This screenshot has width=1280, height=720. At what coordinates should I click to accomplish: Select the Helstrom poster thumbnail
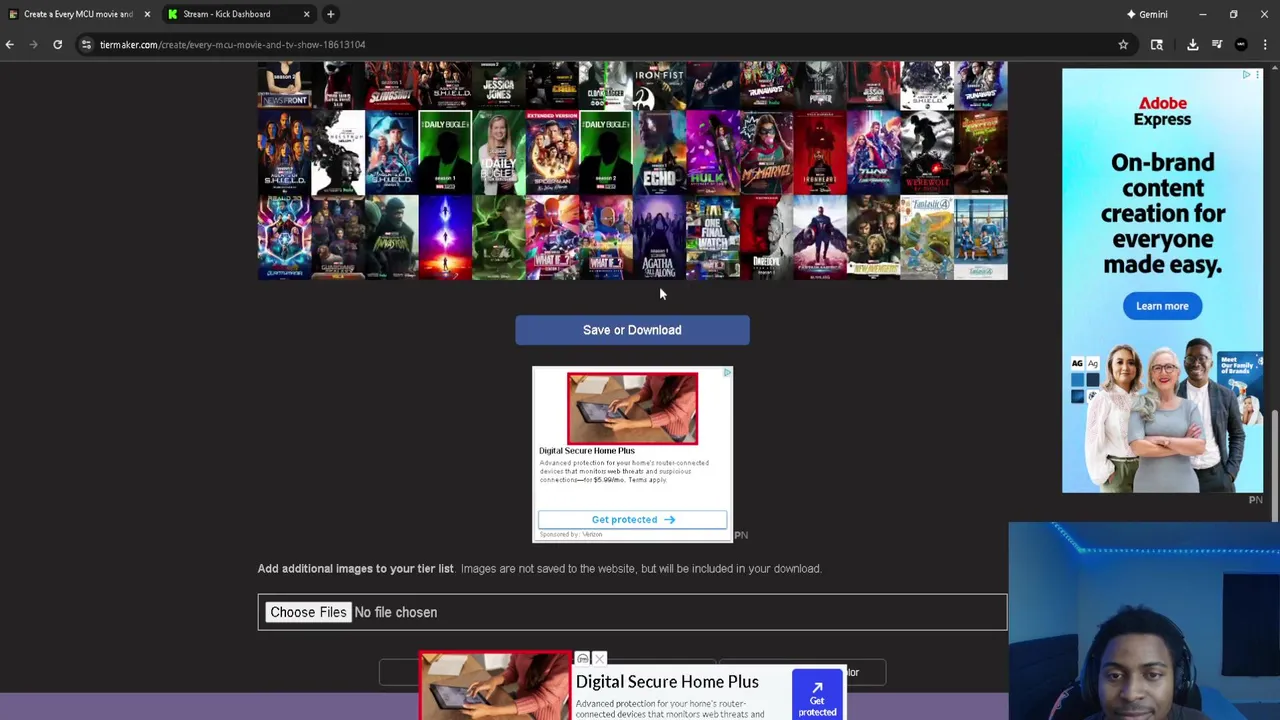click(x=338, y=153)
